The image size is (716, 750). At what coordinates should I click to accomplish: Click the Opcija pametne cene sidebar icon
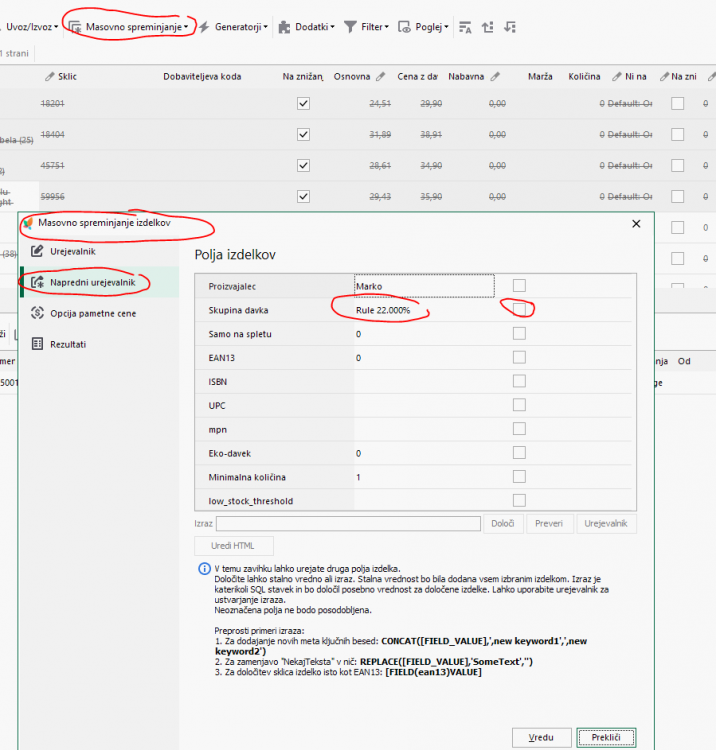click(x=38, y=313)
